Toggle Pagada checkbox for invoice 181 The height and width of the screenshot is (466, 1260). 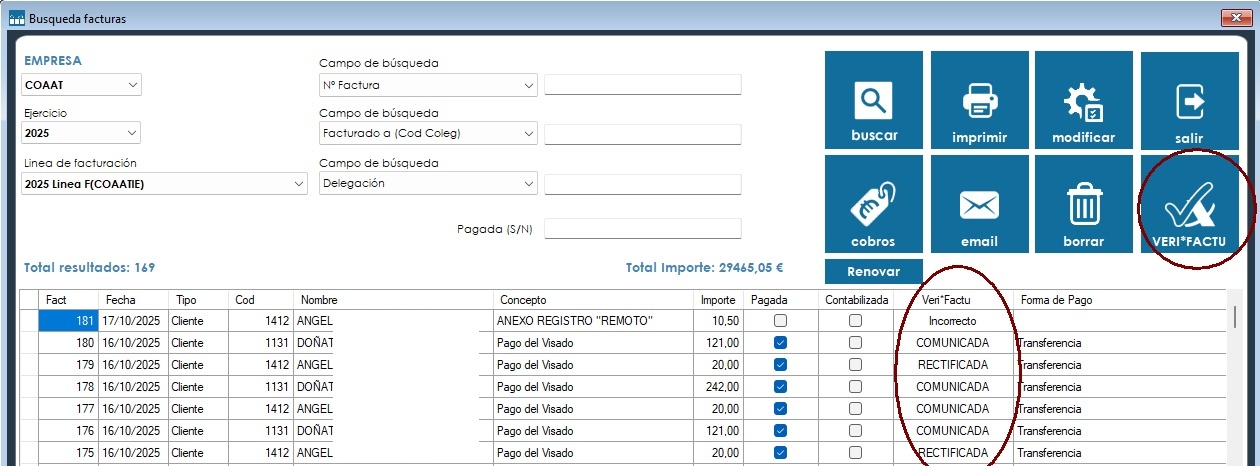(x=780, y=321)
